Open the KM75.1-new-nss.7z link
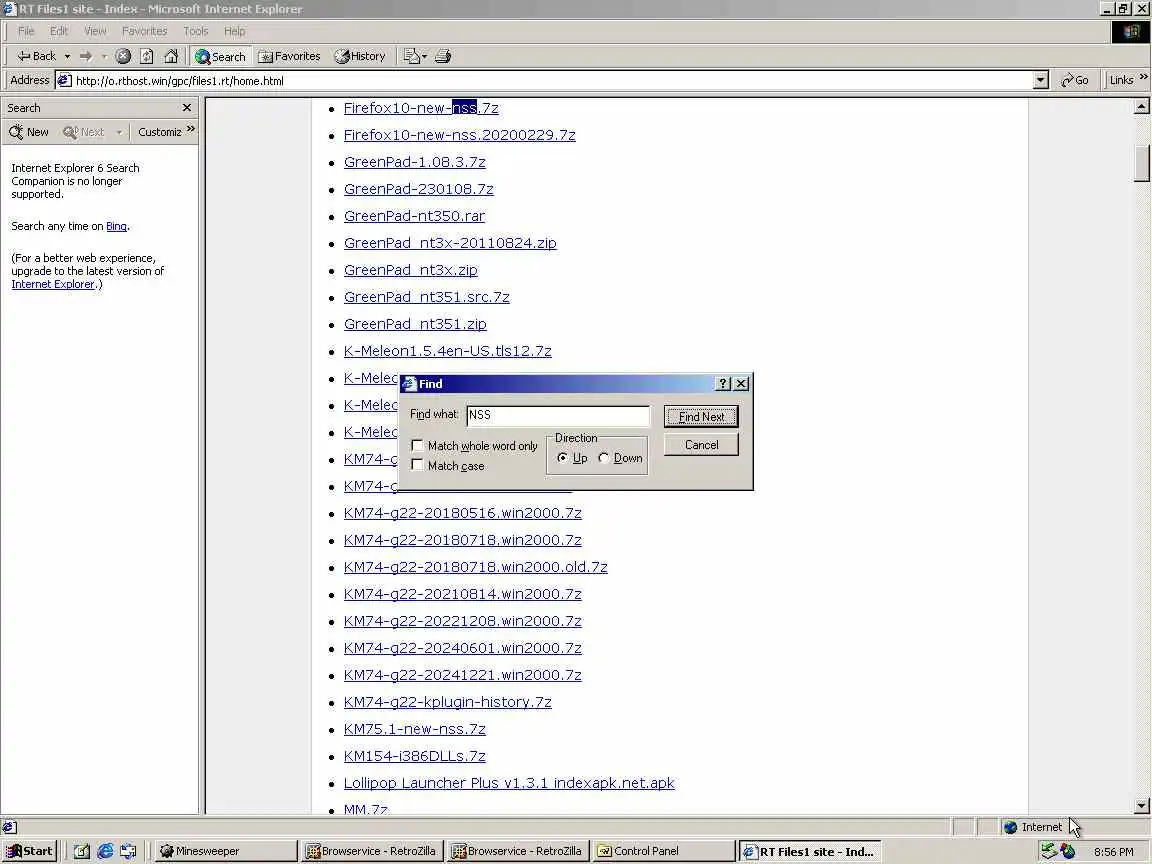 pyautogui.click(x=414, y=729)
